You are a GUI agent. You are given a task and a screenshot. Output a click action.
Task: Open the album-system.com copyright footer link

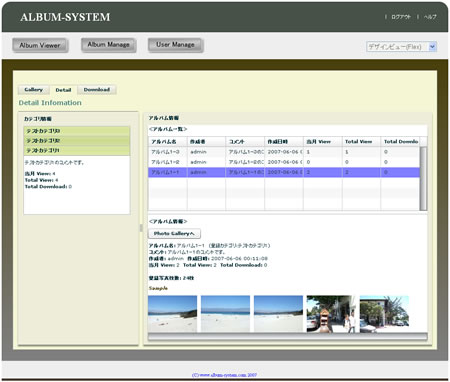[224, 375]
